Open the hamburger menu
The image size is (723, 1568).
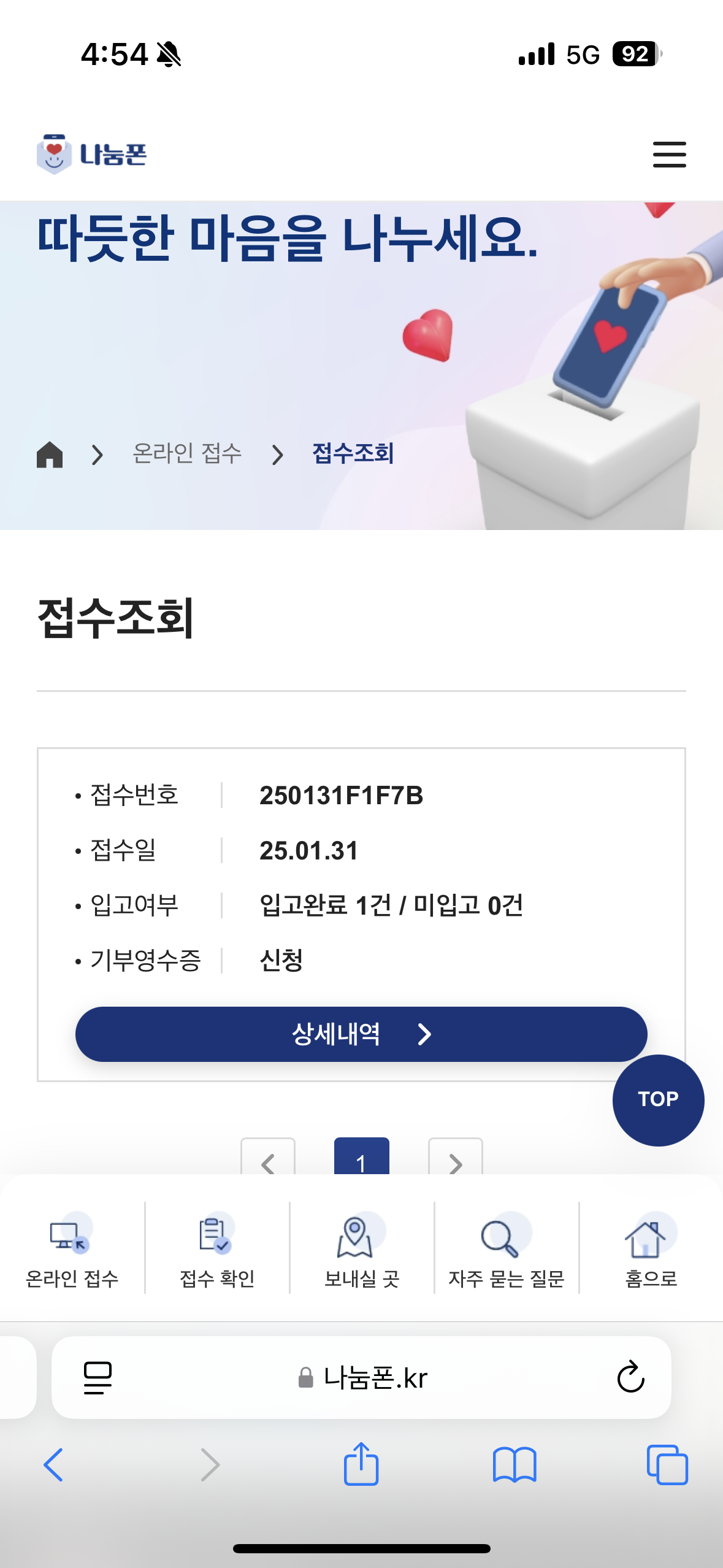click(669, 154)
